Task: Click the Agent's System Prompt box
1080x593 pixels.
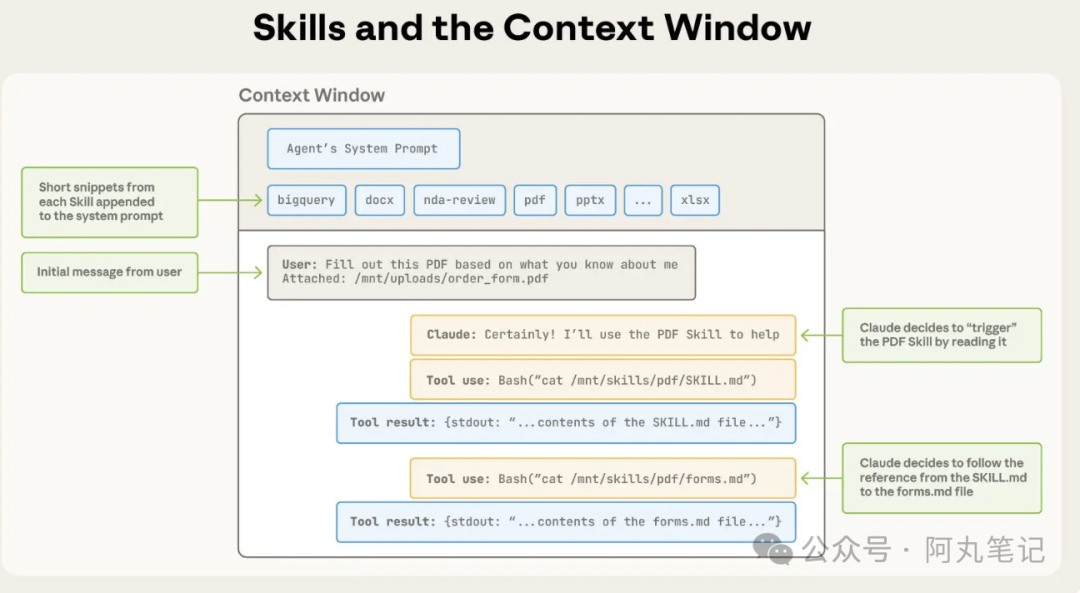Action: (363, 149)
